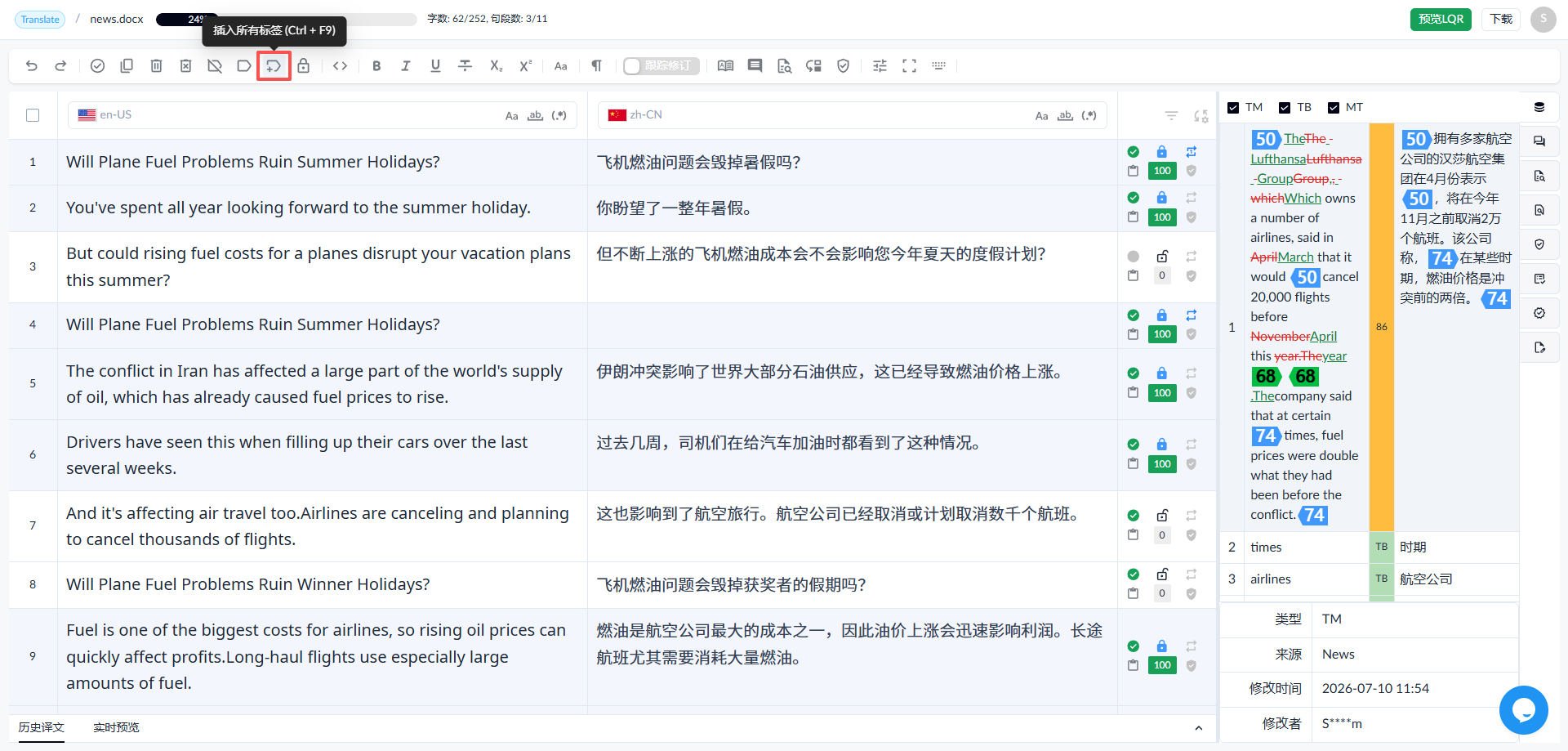Toggle the track changes switch
The image size is (1568, 751).
pyautogui.click(x=661, y=66)
